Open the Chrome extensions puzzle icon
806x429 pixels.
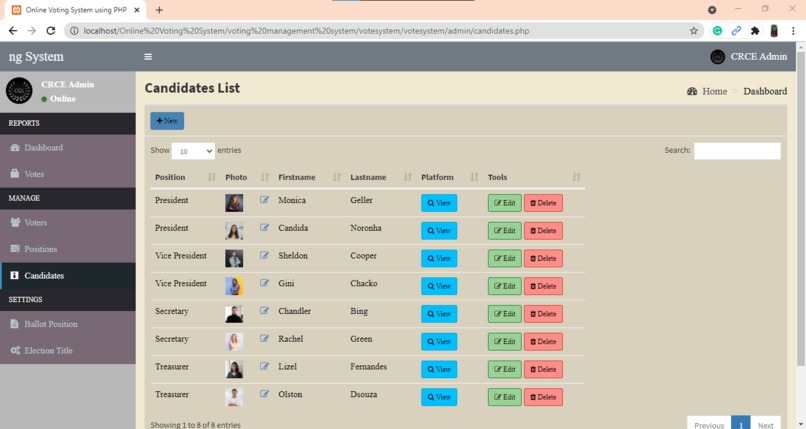(x=755, y=31)
